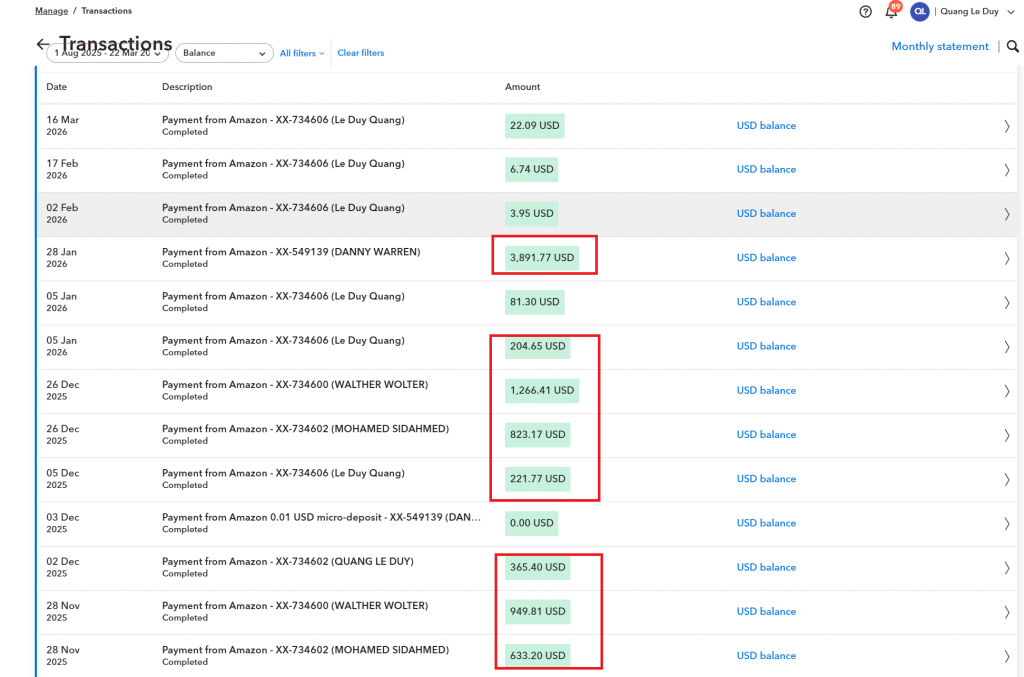The width and height of the screenshot is (1024, 677).
Task: Open the notifications bell icon
Action: tap(891, 12)
